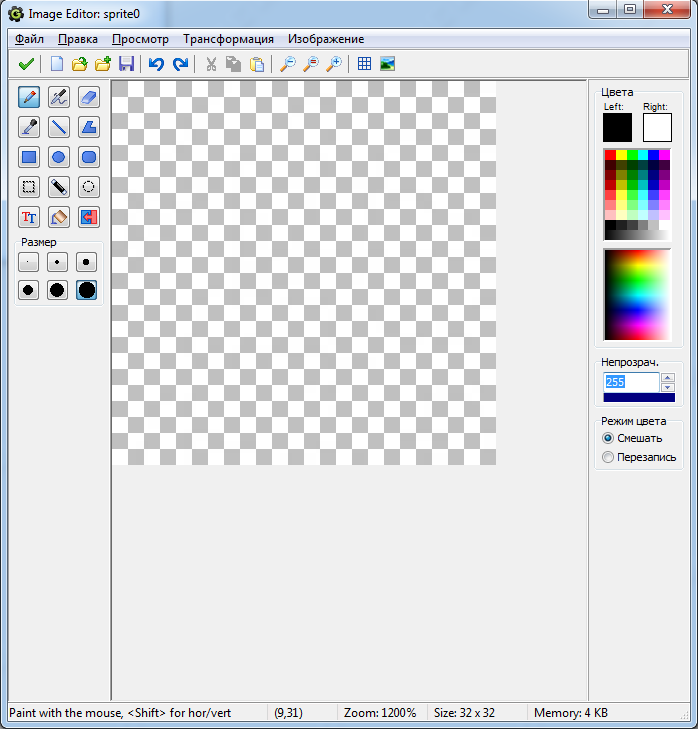Redo the undone action

click(180, 64)
